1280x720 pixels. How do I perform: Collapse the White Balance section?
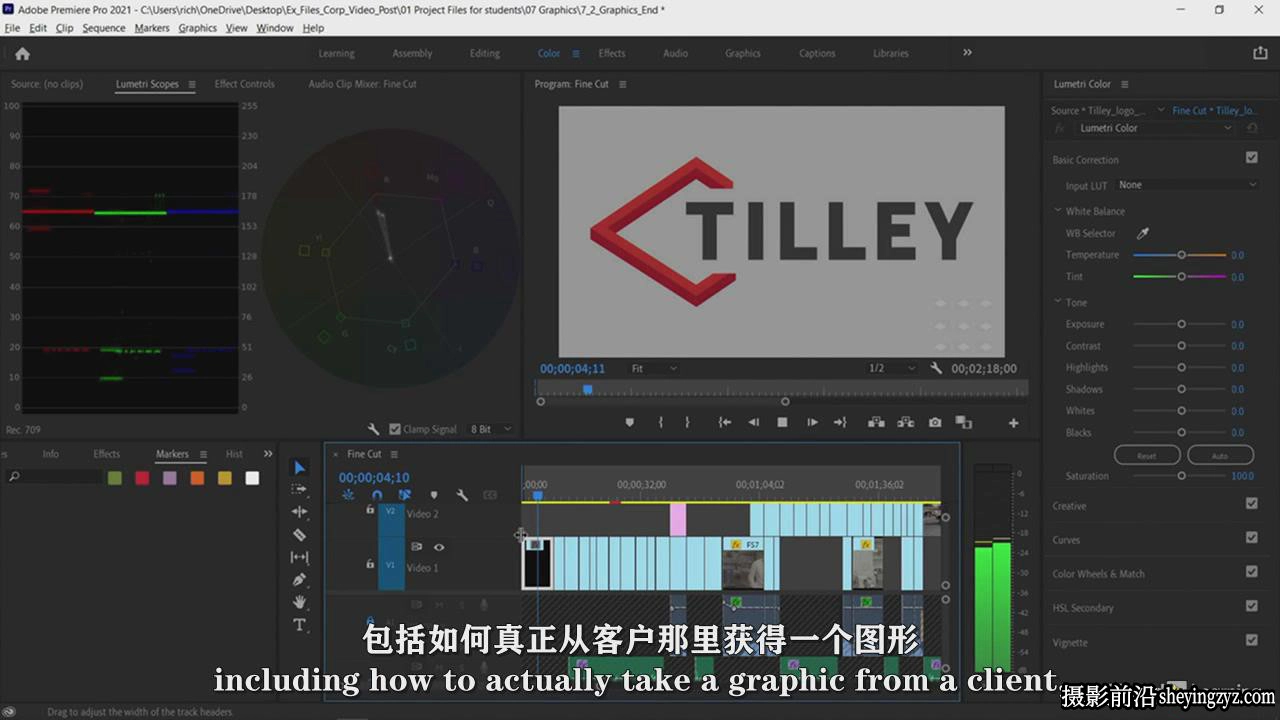coord(1058,211)
